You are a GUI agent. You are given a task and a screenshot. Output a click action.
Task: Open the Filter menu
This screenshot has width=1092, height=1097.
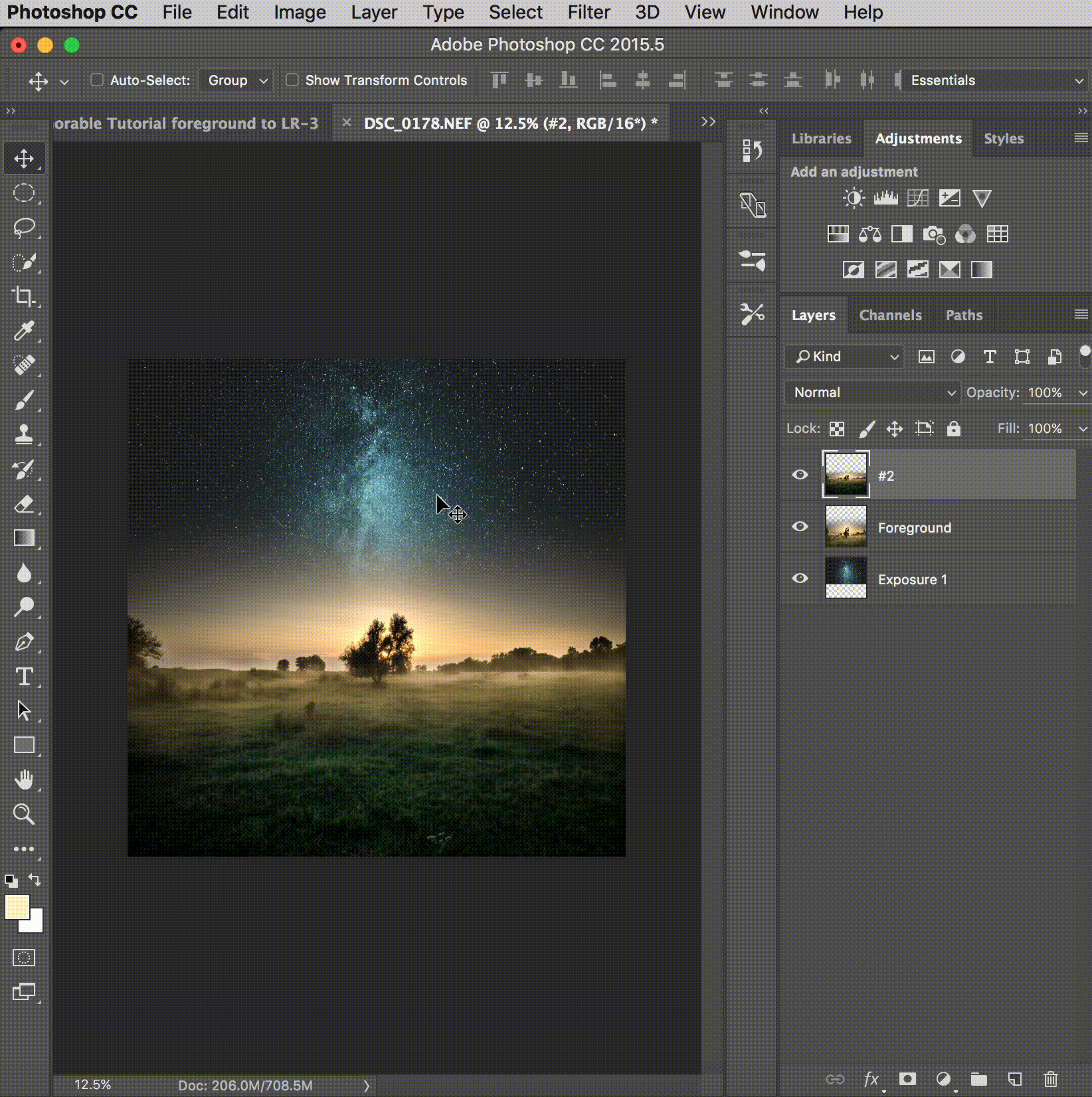coord(589,12)
